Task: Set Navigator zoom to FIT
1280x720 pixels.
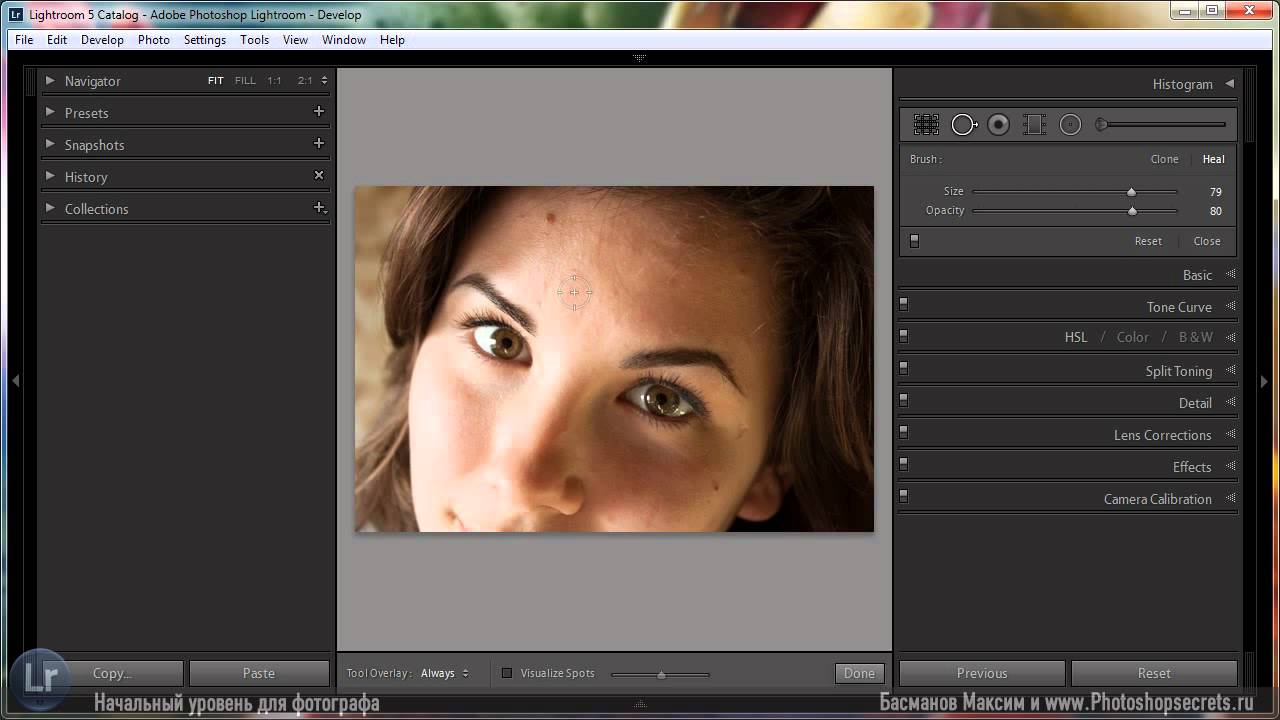Action: point(216,81)
